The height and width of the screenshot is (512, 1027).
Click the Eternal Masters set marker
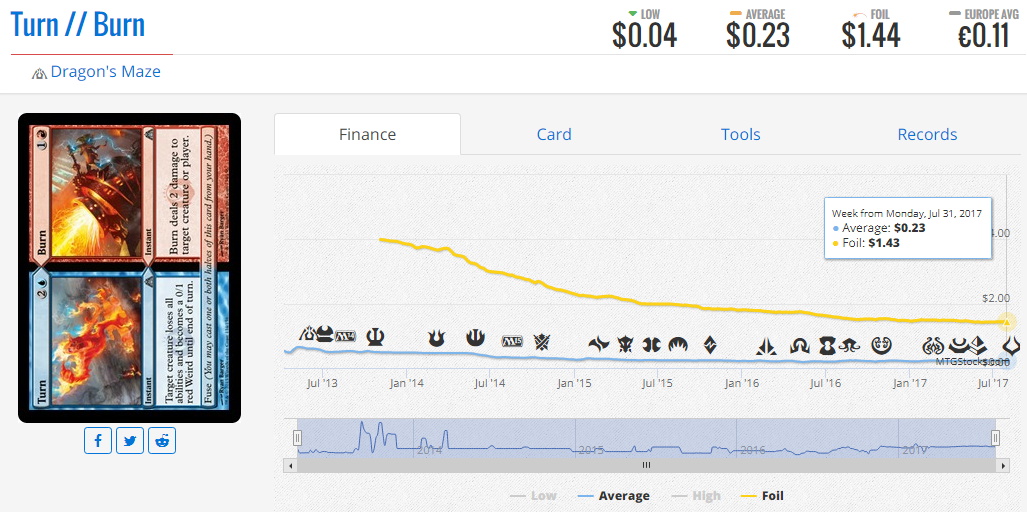(827, 344)
